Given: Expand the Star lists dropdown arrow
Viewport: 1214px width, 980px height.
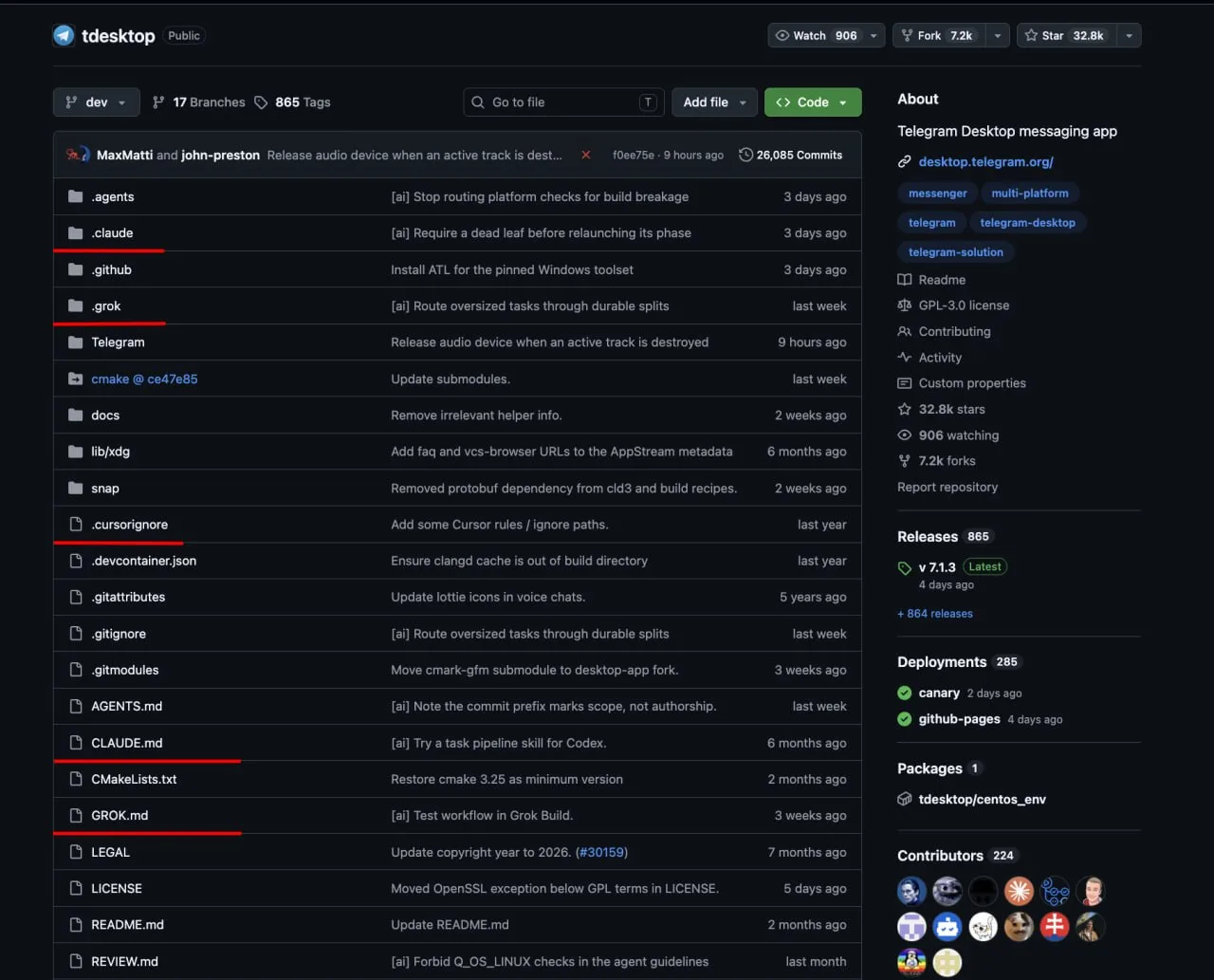Looking at the screenshot, I should pos(1129,35).
